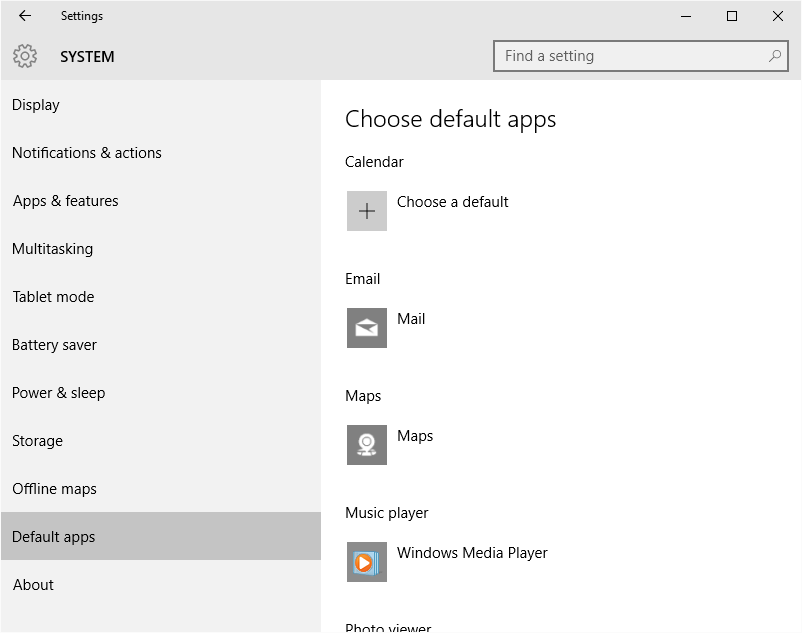Open Multitasking settings
Image resolution: width=802 pixels, height=633 pixels.
(52, 249)
